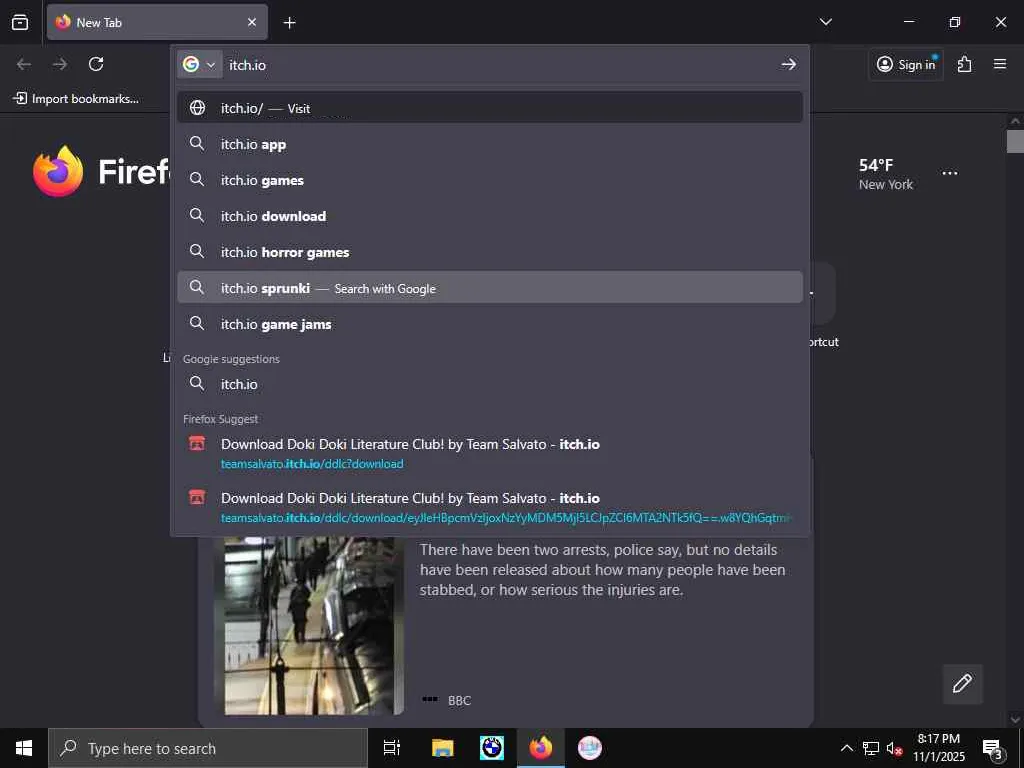The width and height of the screenshot is (1024, 768).
Task: Click Sign in account button
Action: (x=906, y=64)
